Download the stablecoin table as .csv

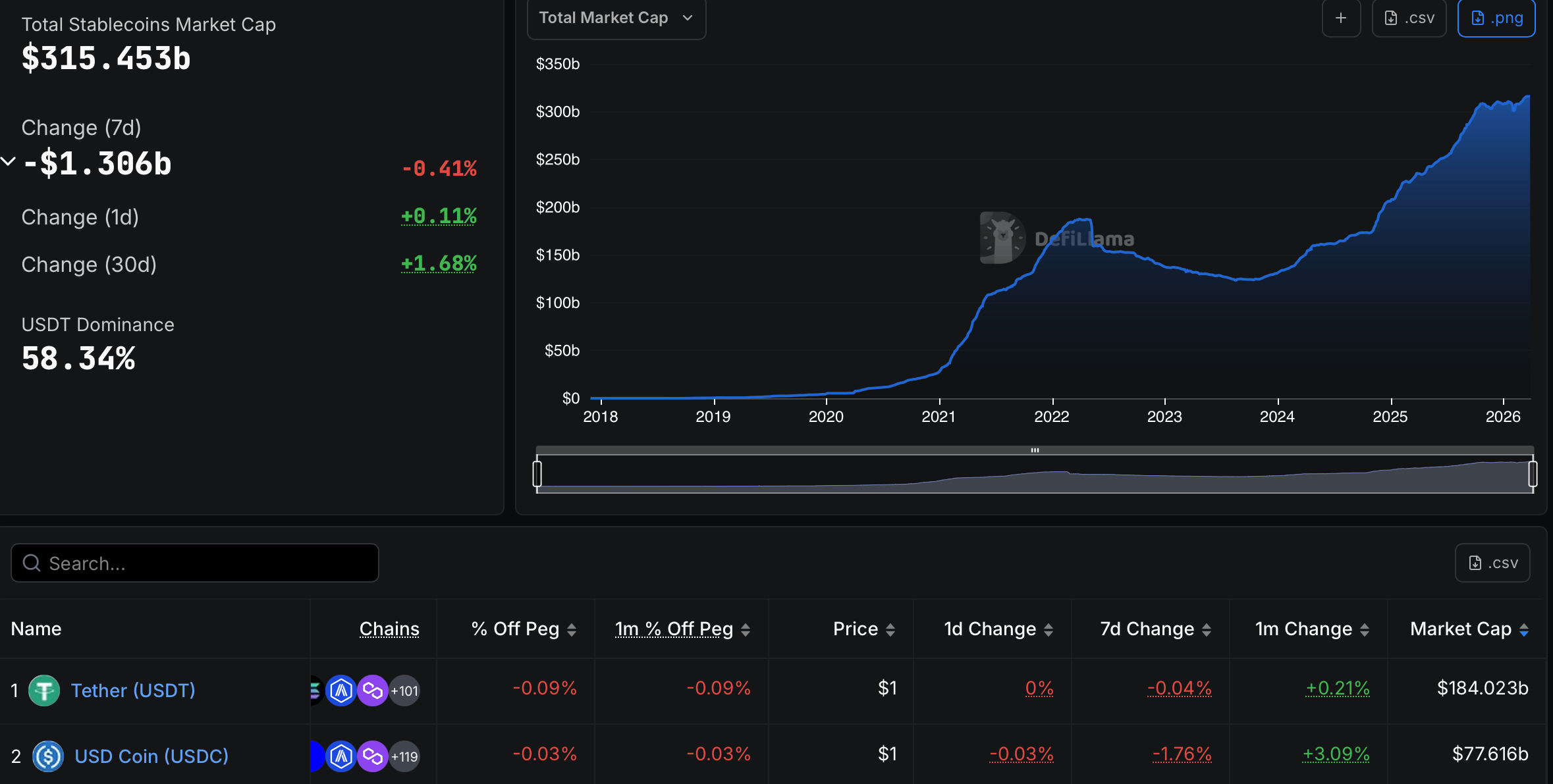(x=1492, y=563)
